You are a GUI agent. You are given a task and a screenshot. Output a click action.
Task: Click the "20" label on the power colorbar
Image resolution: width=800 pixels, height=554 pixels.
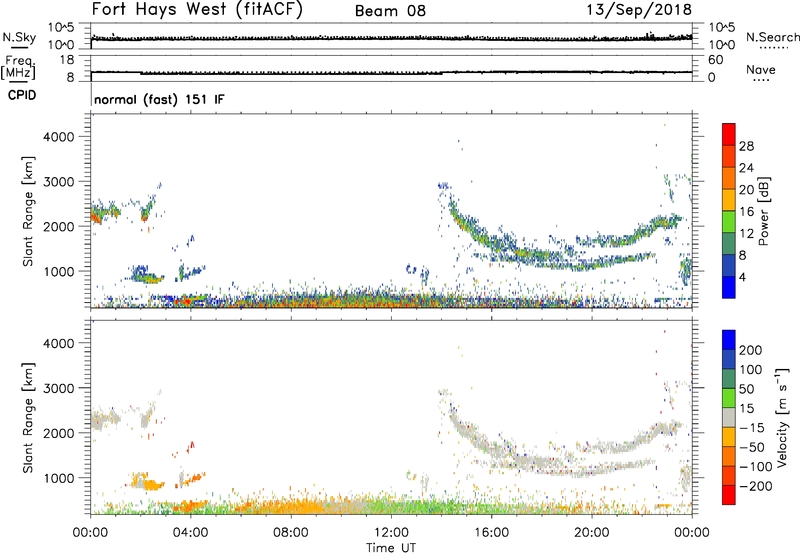(746, 190)
